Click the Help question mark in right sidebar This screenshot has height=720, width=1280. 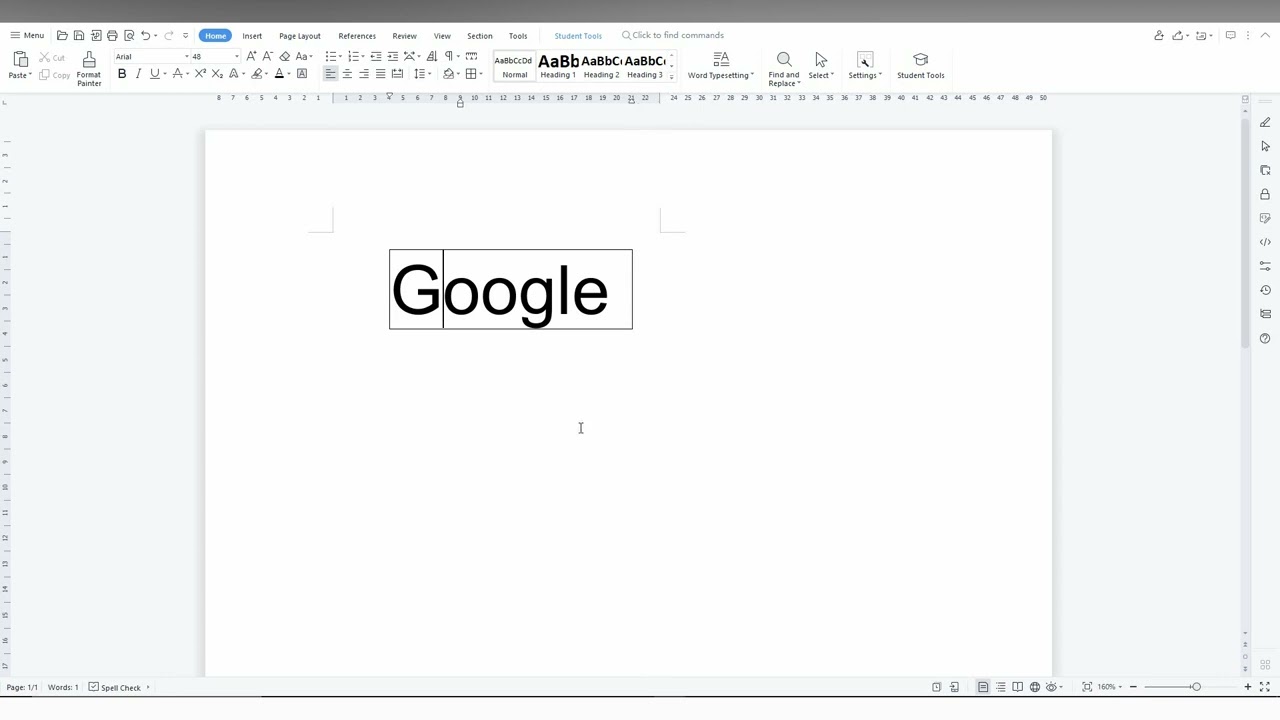click(1265, 338)
